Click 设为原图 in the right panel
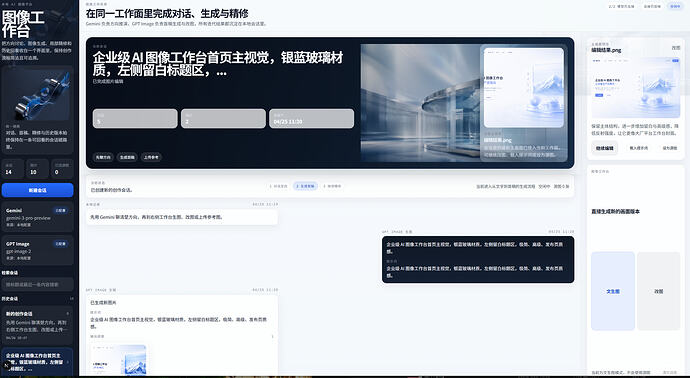This screenshot has width=690, height=378. click(670, 148)
